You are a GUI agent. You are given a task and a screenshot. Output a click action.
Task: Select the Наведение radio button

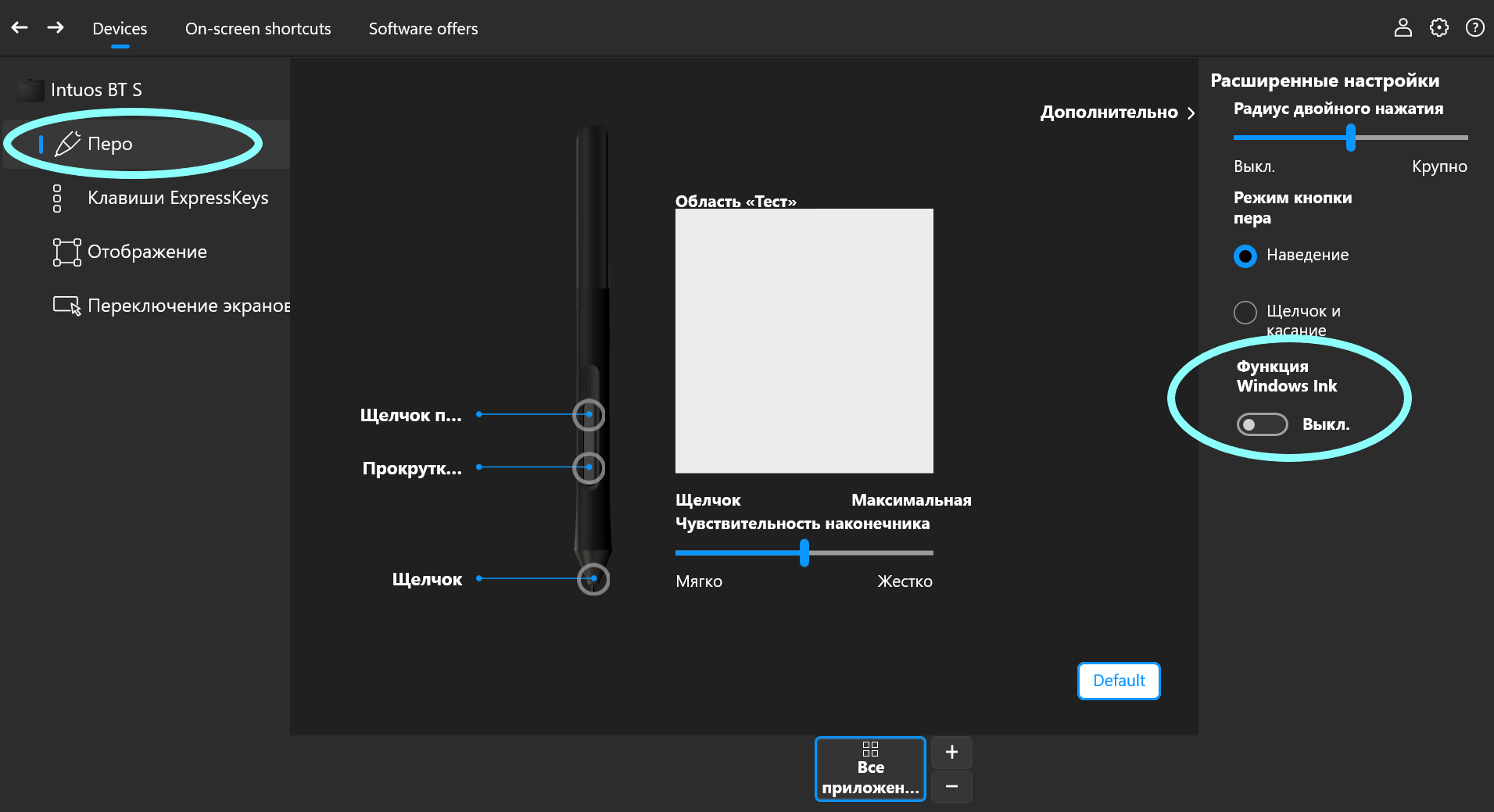1245,256
